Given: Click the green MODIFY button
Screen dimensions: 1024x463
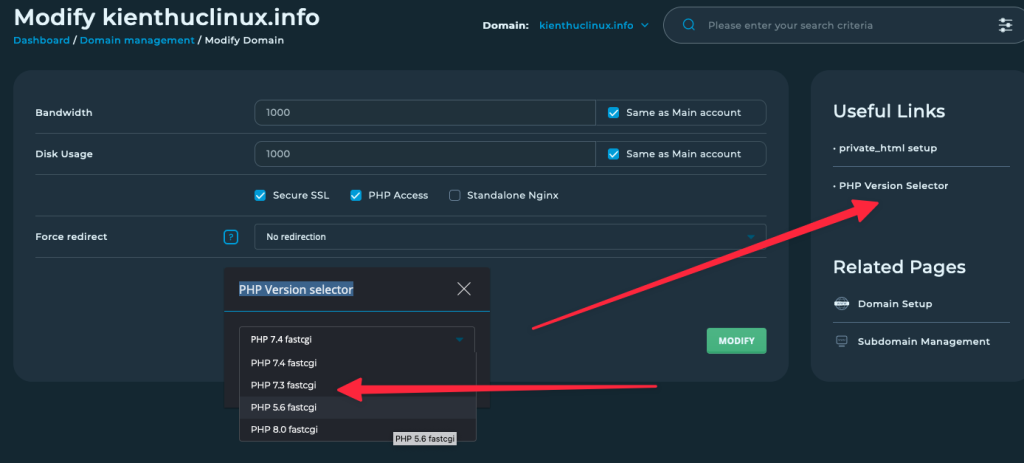Looking at the screenshot, I should 736,340.
